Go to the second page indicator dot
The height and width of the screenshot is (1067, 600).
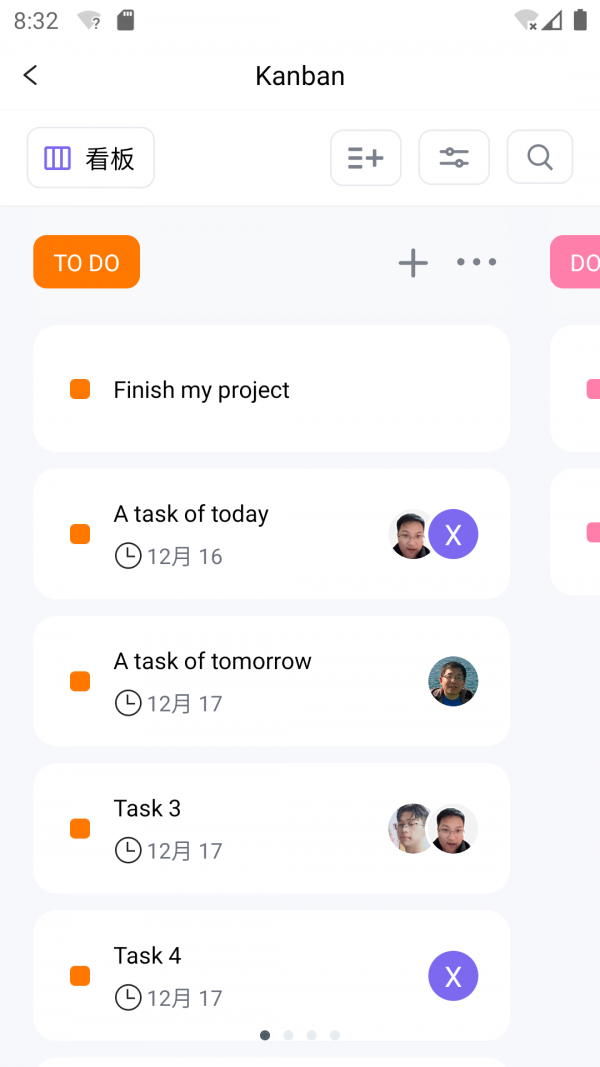point(288,1035)
